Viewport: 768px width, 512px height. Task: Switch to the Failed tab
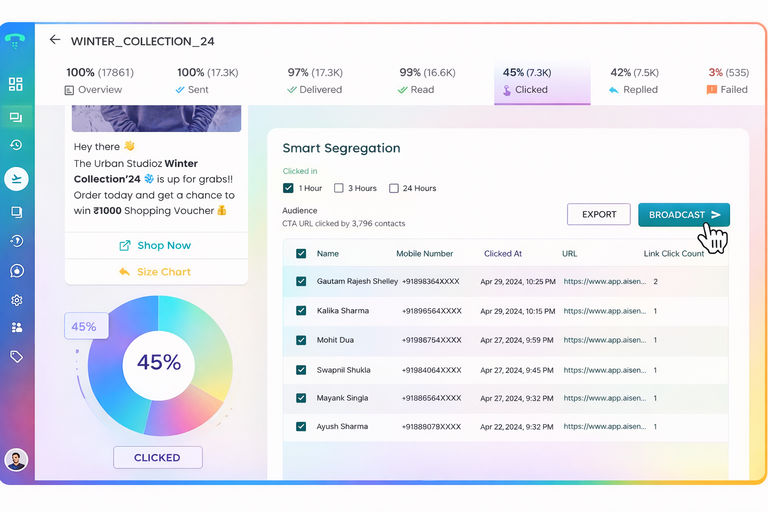pos(727,81)
